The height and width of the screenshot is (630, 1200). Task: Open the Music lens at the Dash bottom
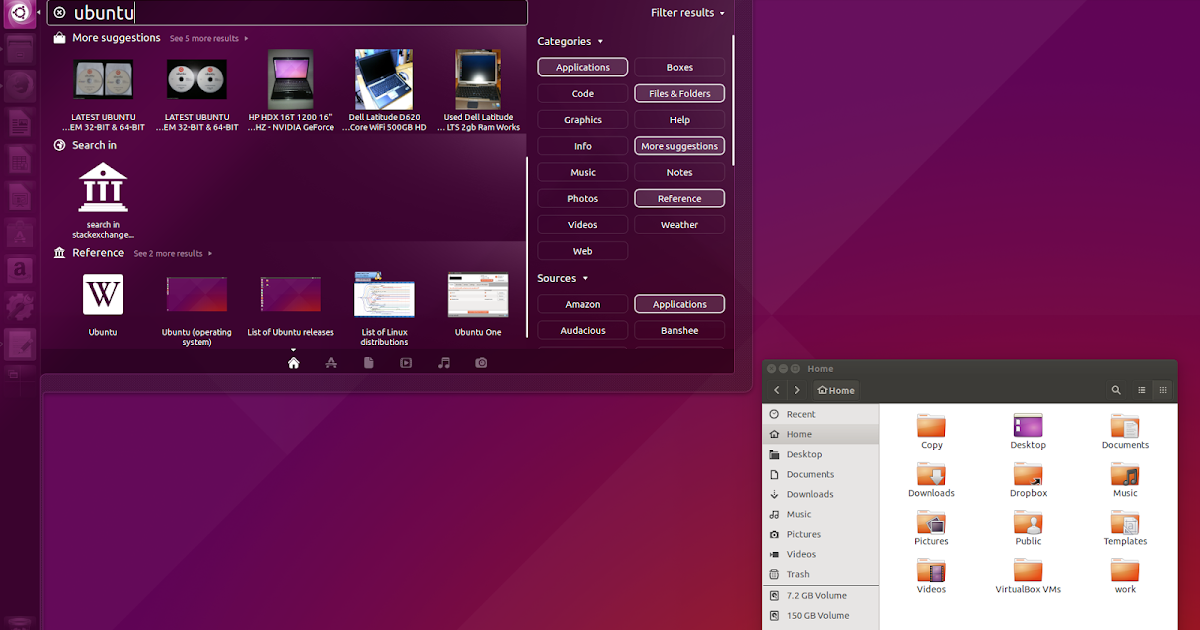coord(443,362)
